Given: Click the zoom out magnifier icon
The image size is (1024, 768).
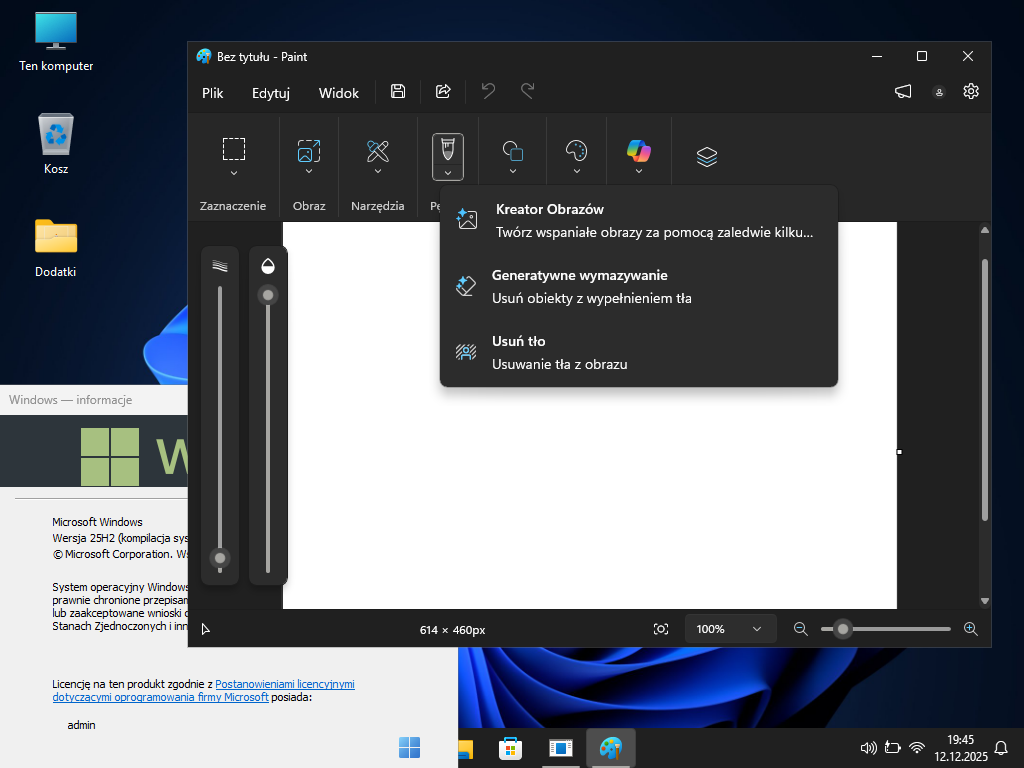Looking at the screenshot, I should pos(800,629).
